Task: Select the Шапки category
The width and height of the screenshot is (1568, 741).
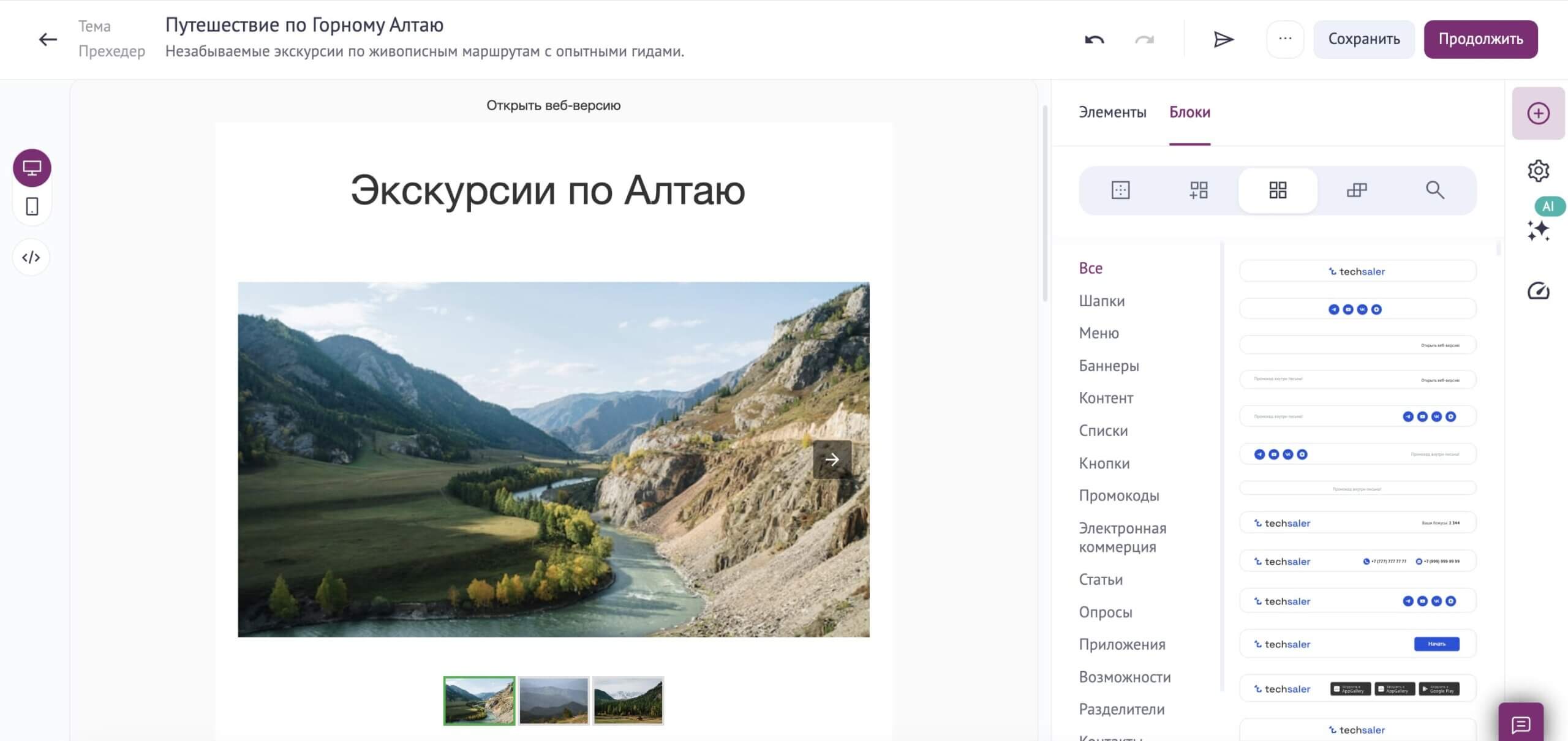Action: [1102, 301]
